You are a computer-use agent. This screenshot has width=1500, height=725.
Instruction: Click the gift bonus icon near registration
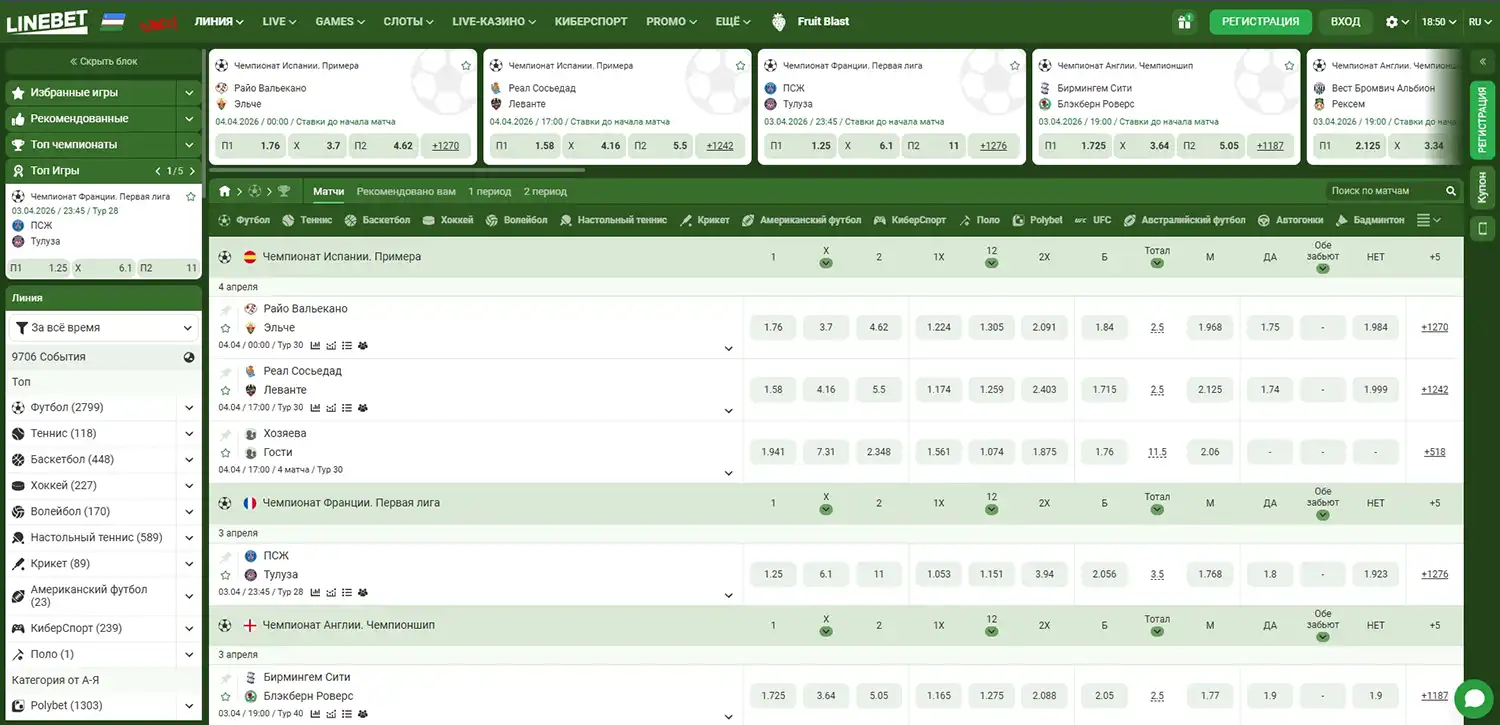(x=1186, y=20)
